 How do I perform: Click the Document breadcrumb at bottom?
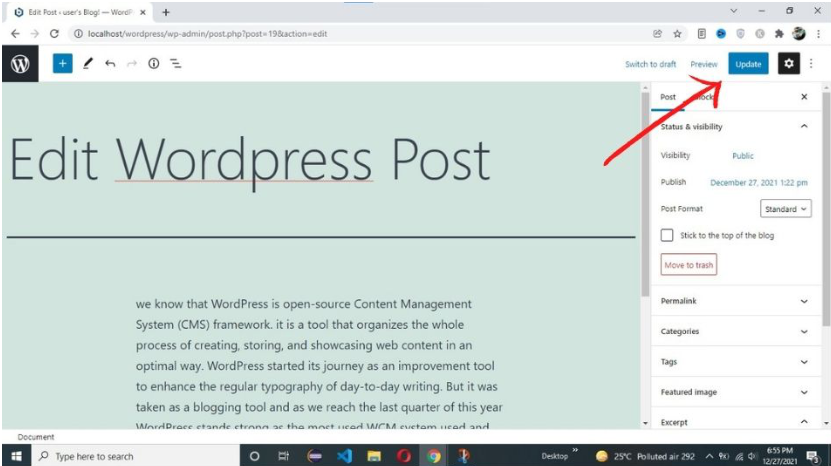coord(36,437)
